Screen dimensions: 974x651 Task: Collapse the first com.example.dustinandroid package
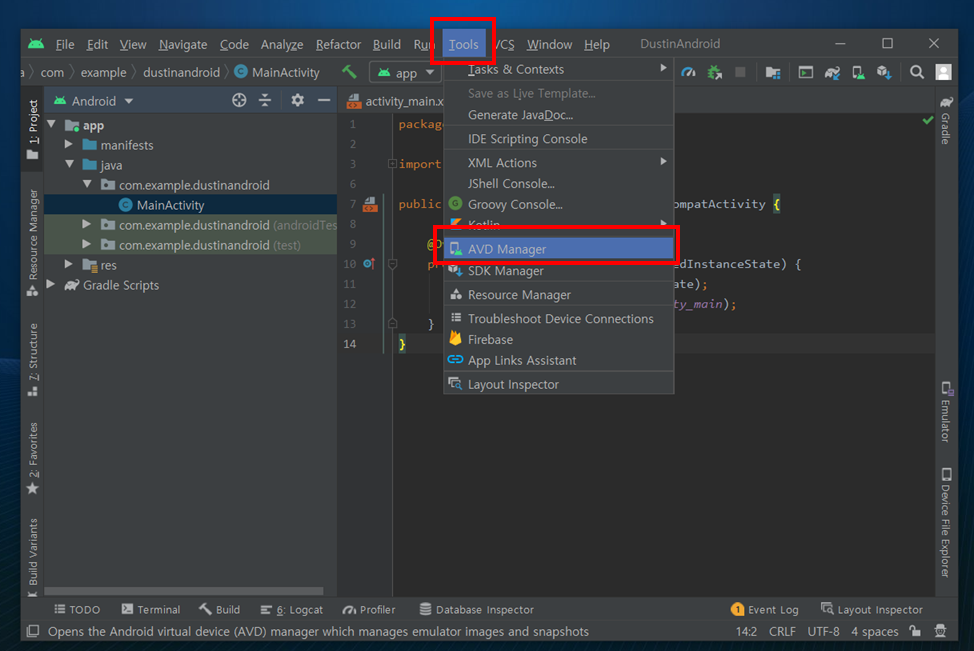pos(88,184)
